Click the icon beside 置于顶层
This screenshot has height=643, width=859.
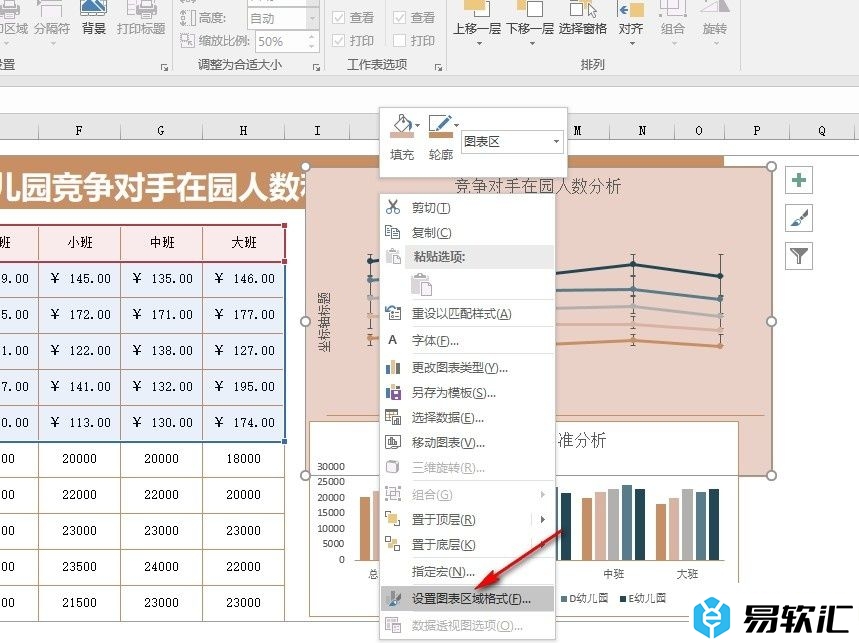[x=393, y=519]
